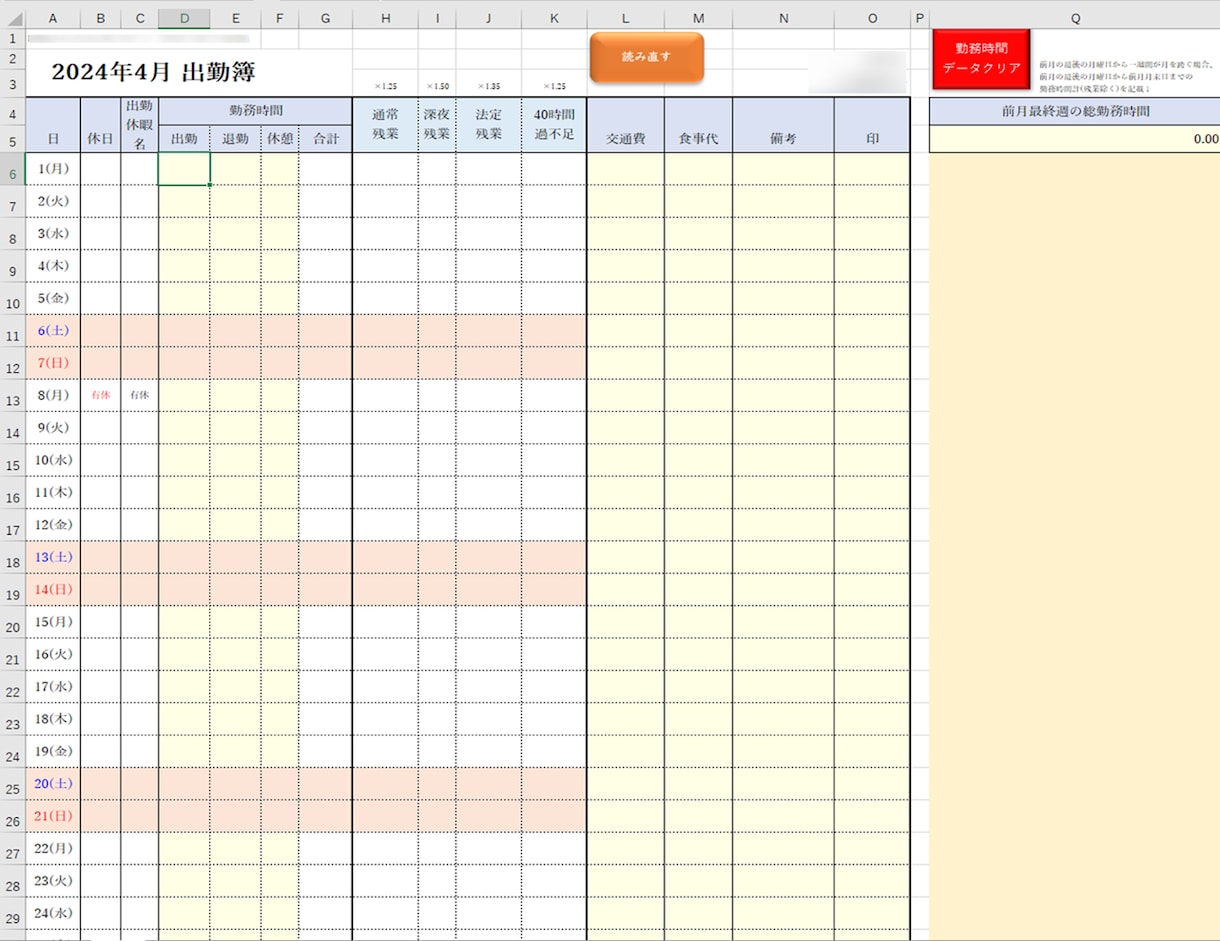Click the 交通費 header
The width and height of the screenshot is (1220, 941).
(625, 125)
